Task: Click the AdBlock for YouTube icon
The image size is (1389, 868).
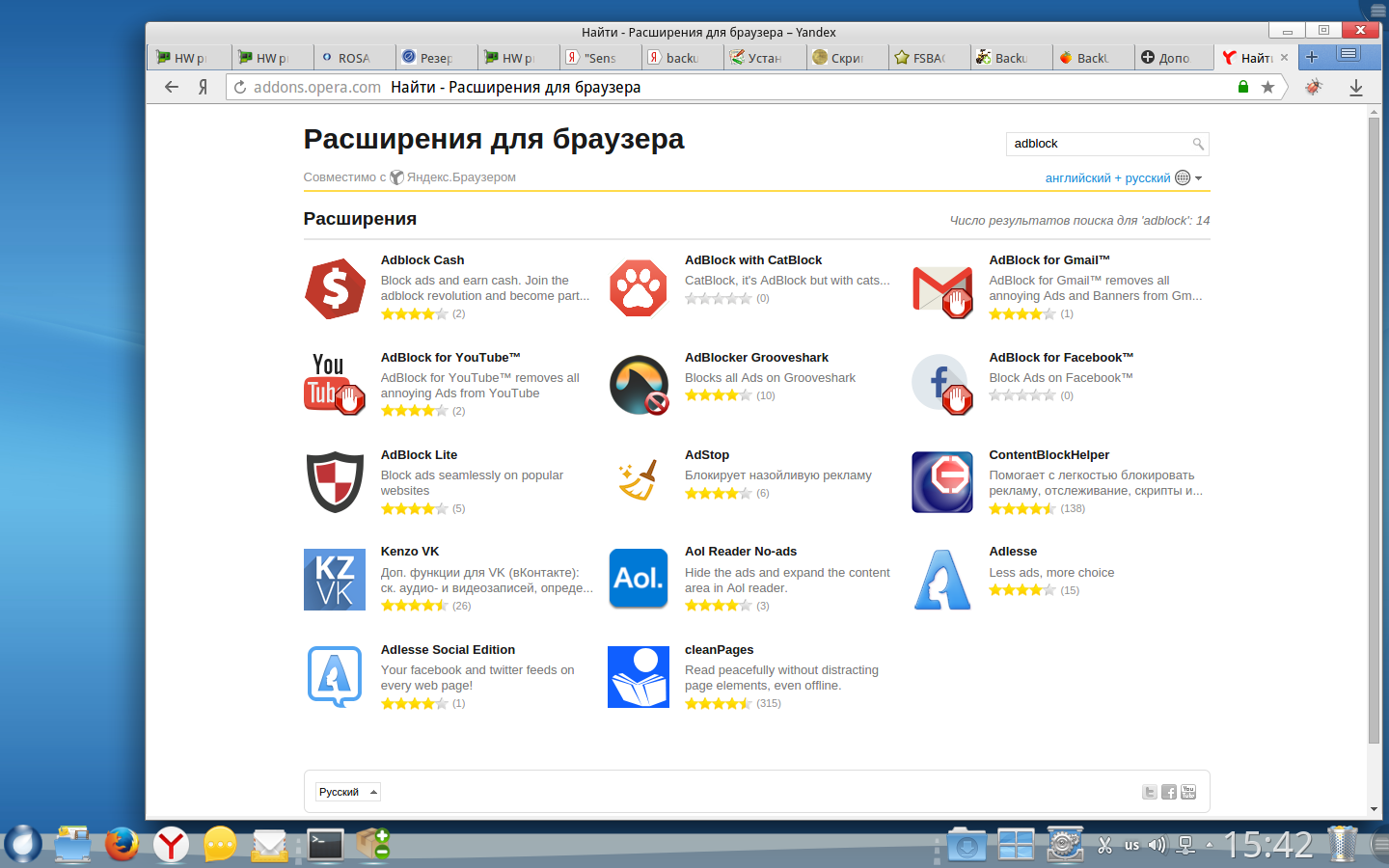Action: point(335,385)
